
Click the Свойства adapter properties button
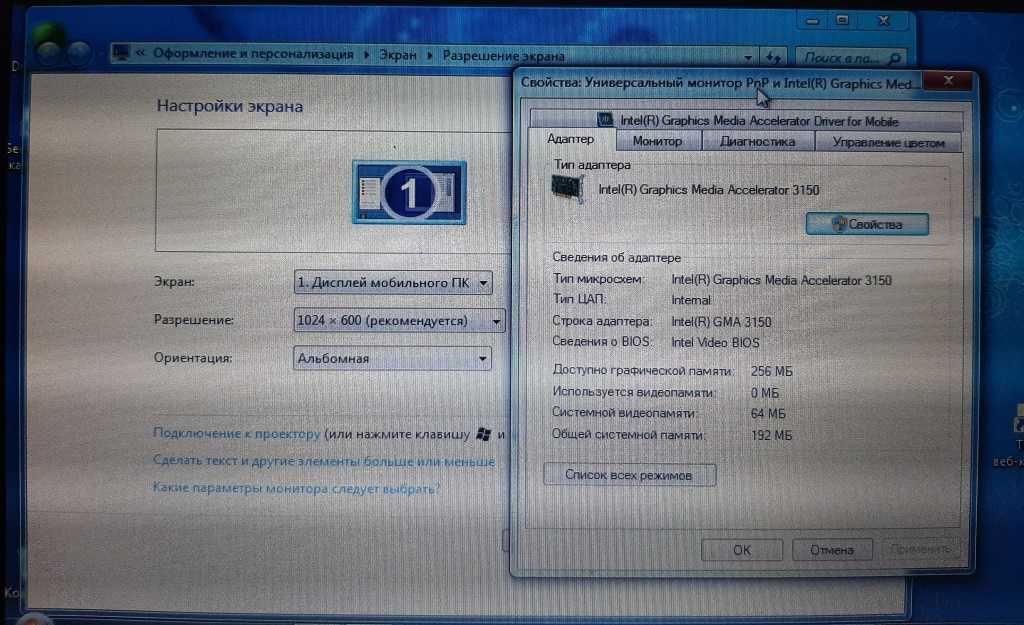click(867, 224)
